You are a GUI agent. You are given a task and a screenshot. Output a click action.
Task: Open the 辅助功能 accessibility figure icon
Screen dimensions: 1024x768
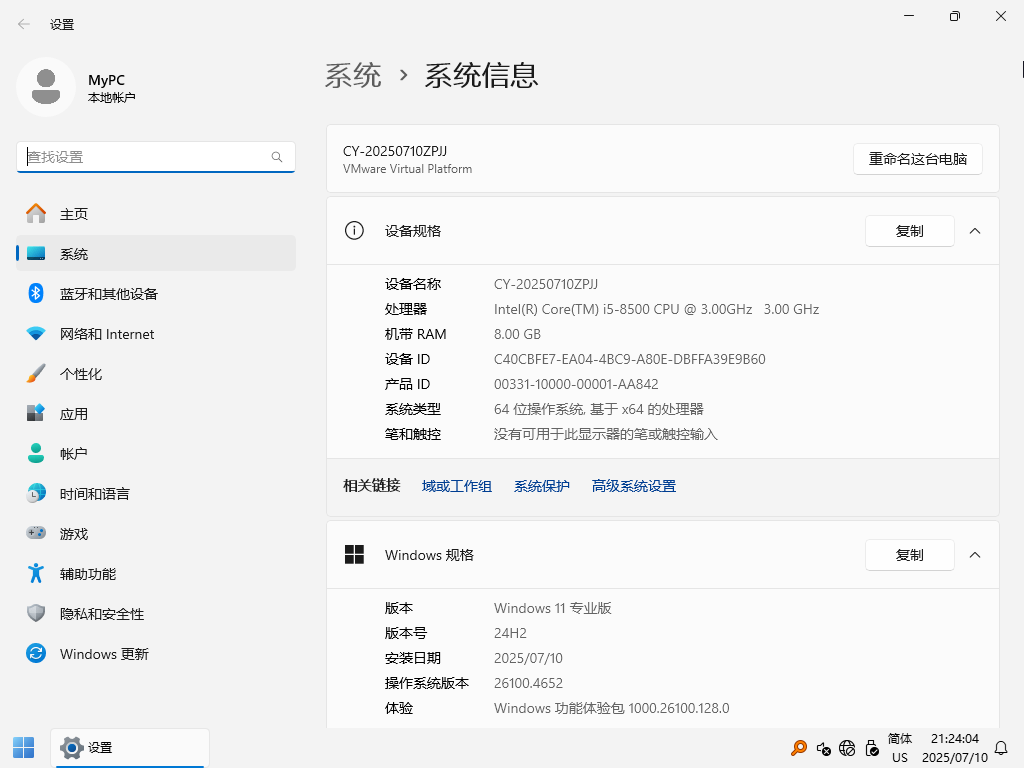(x=36, y=573)
